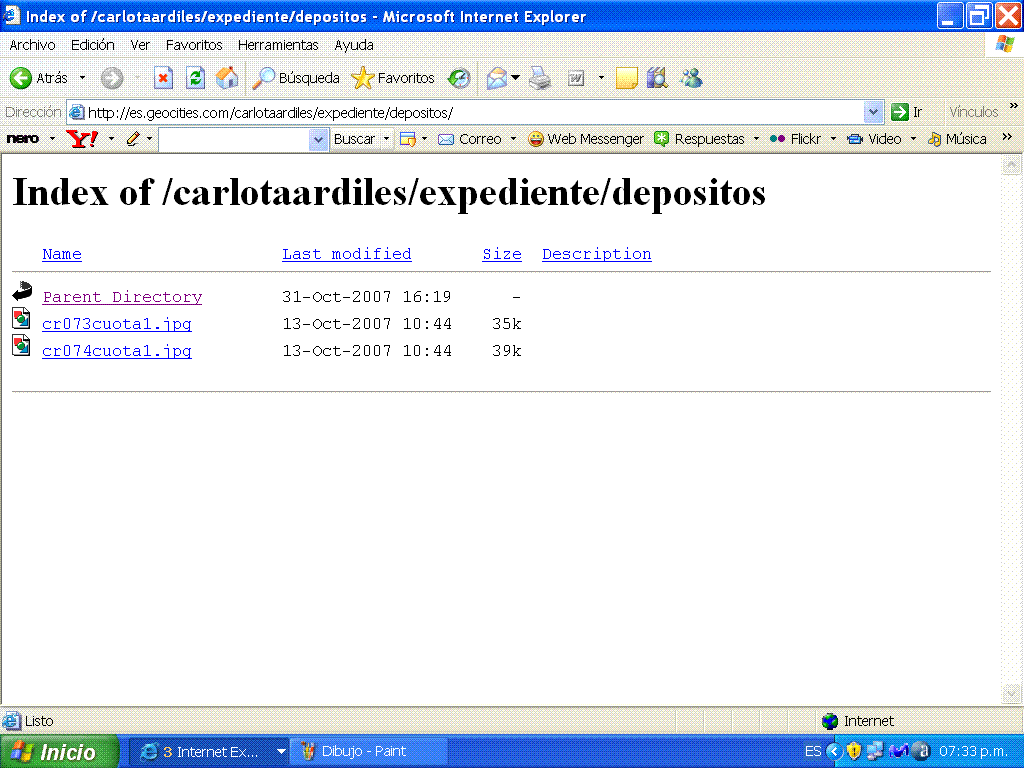
Task: Print the page with printer icon
Action: [x=540, y=78]
